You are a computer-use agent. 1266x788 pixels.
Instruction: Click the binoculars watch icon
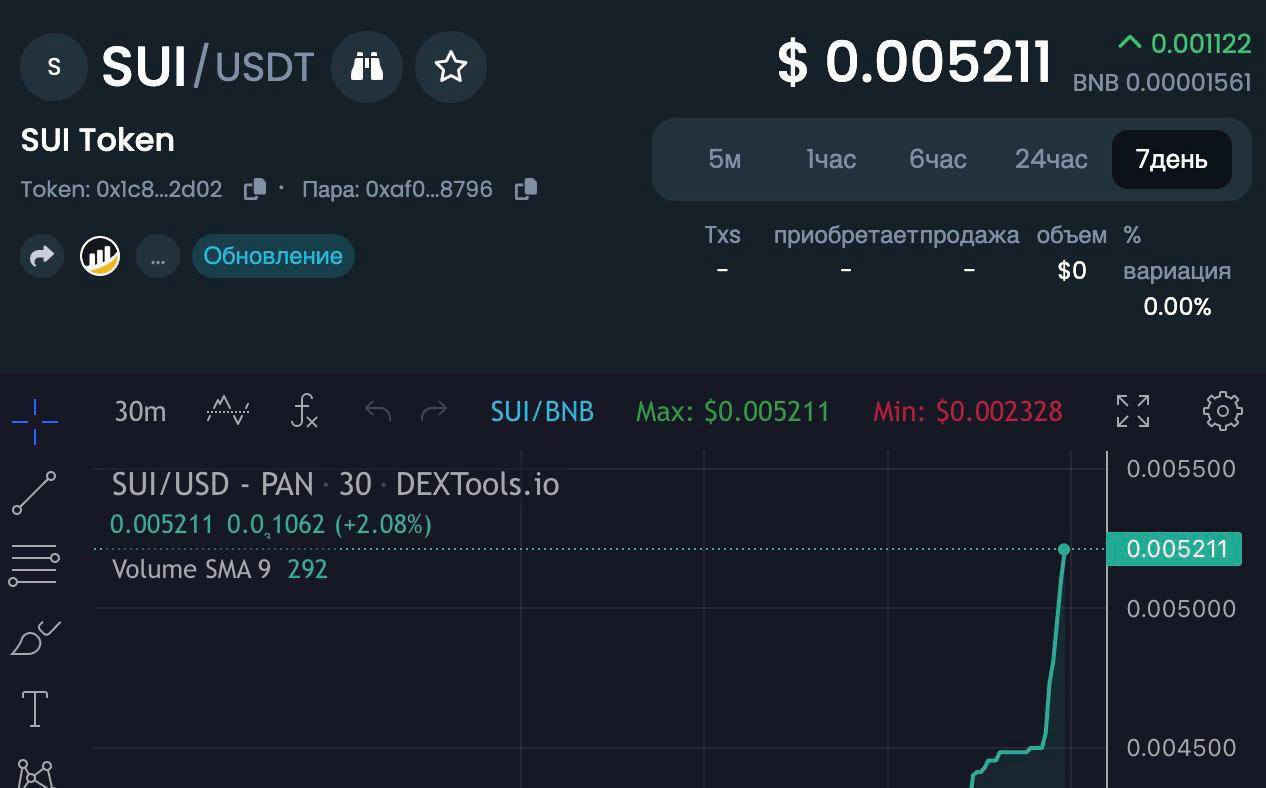[367, 67]
